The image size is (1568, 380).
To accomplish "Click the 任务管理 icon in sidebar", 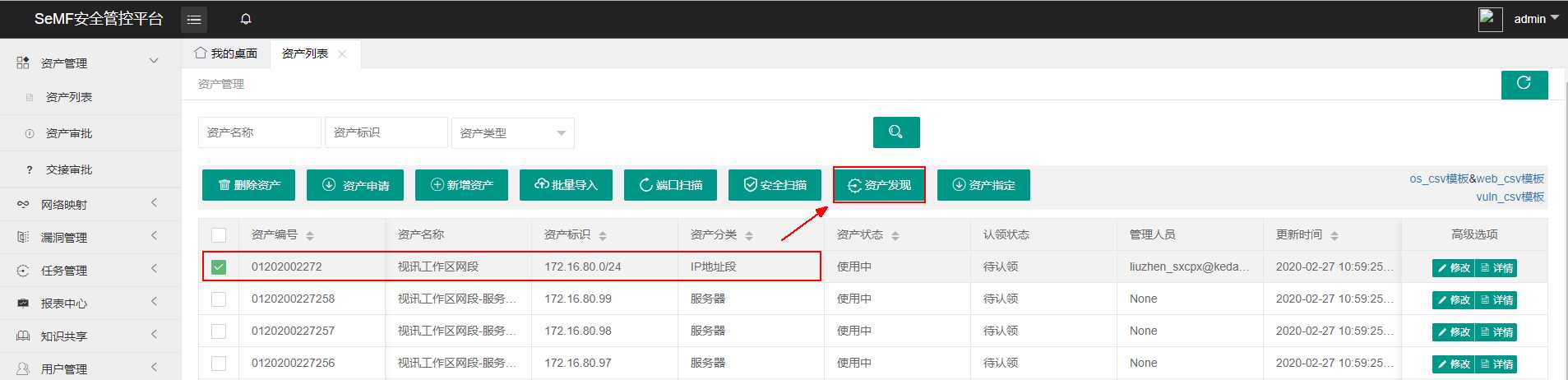I will (23, 270).
